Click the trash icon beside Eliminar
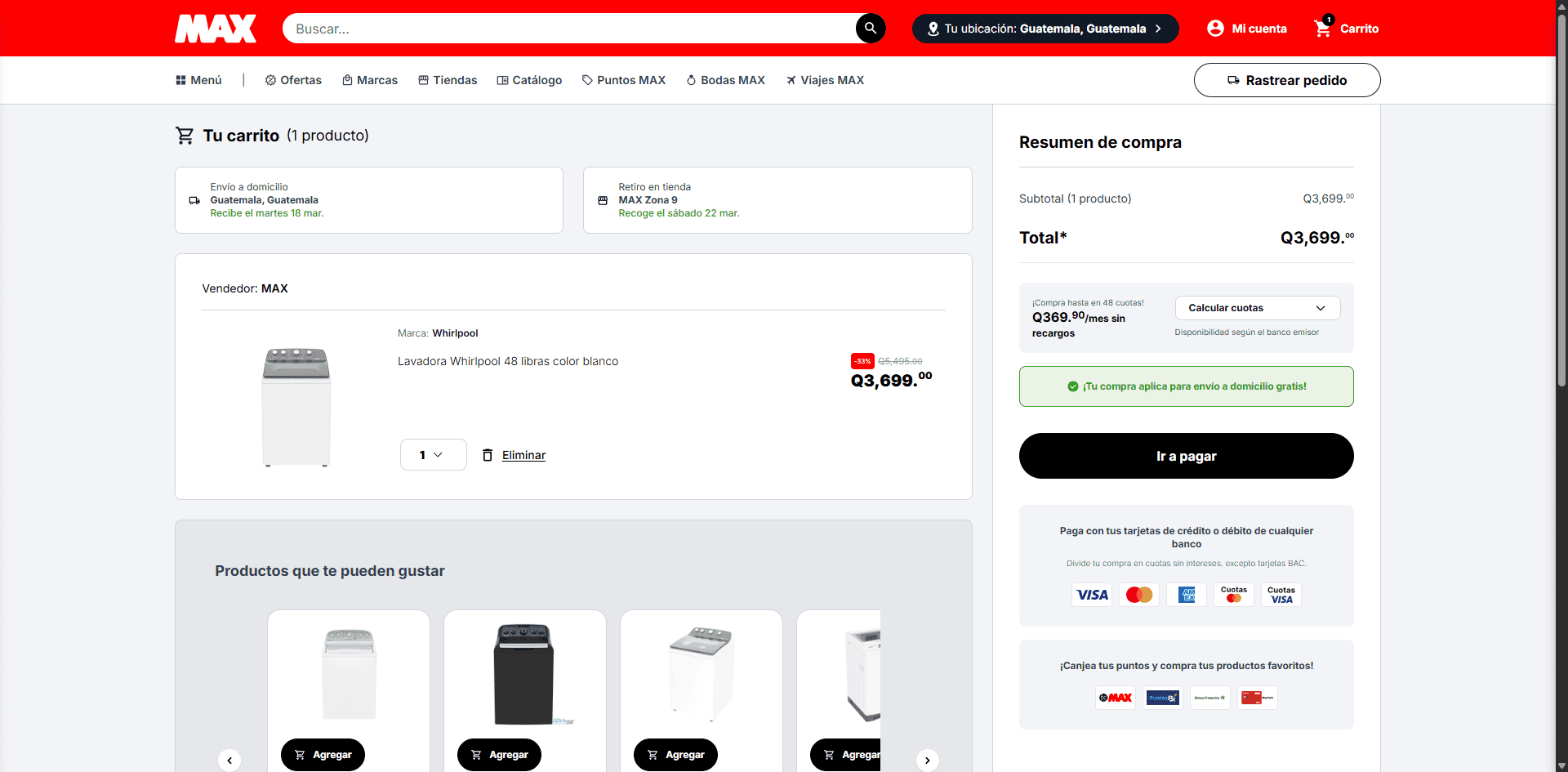 click(488, 455)
